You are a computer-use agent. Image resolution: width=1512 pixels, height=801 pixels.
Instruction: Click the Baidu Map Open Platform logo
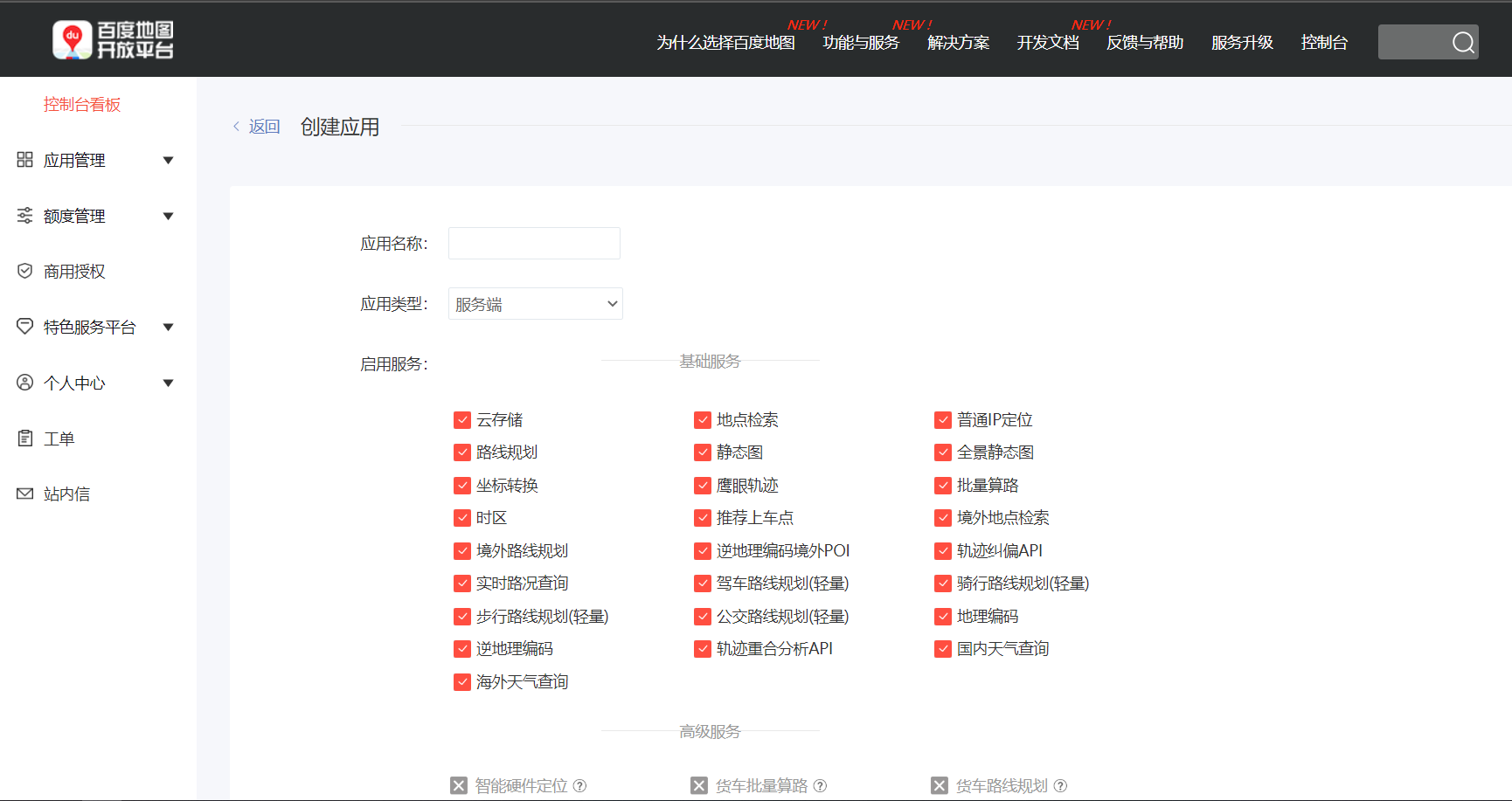[x=113, y=40]
